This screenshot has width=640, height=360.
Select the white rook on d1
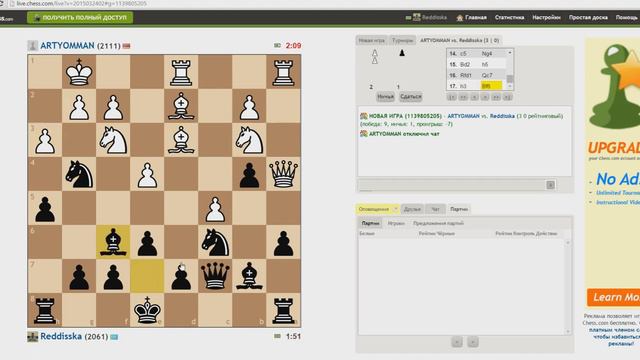coord(181,72)
